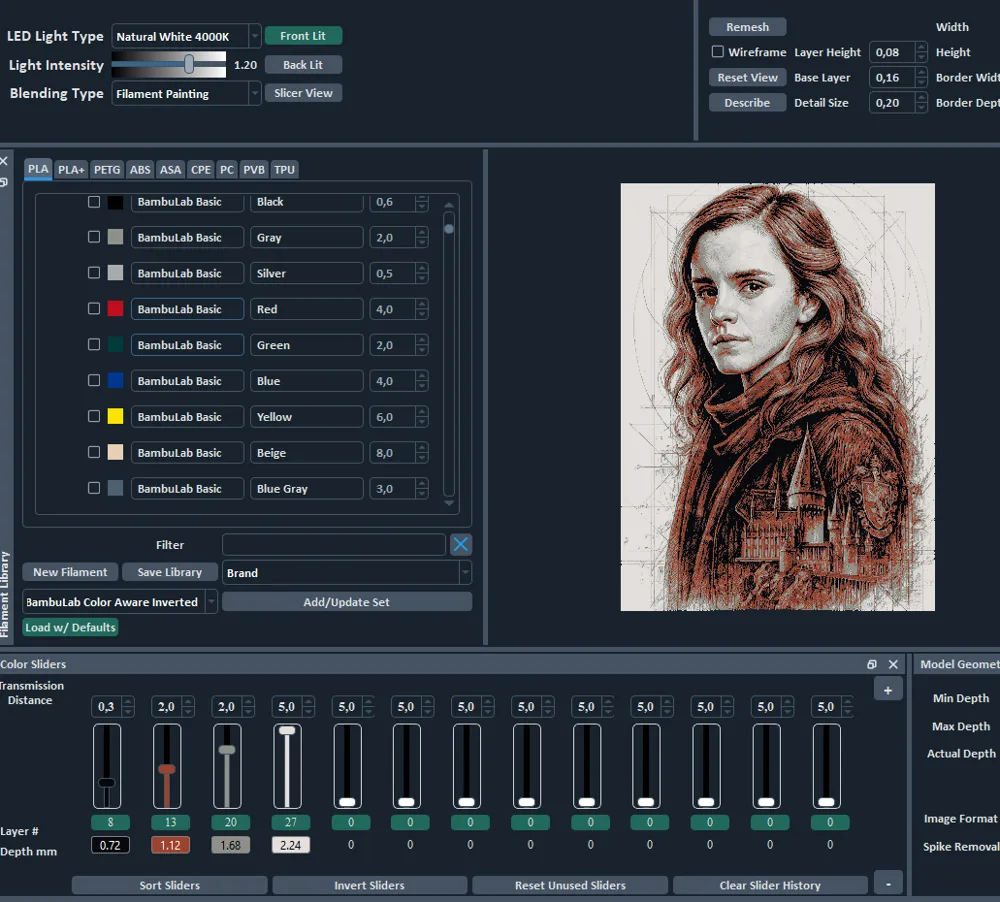1000x902 pixels.
Task: Check the Black filament checkbox
Action: point(94,202)
